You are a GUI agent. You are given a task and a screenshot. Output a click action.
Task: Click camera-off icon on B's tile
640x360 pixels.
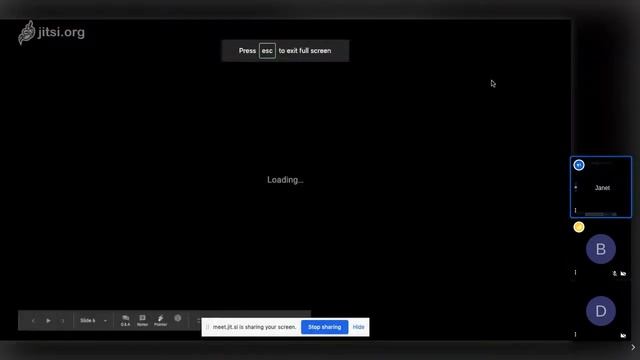623,273
